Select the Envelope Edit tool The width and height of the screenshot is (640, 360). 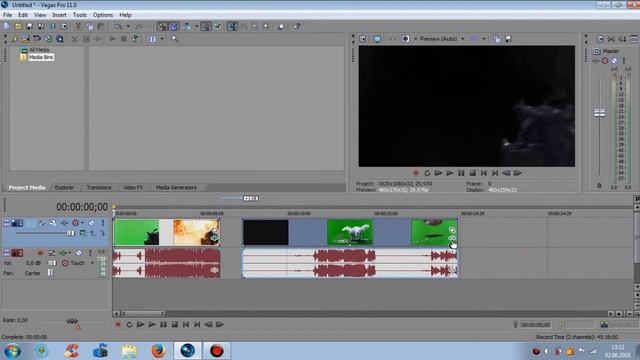[x=244, y=27]
